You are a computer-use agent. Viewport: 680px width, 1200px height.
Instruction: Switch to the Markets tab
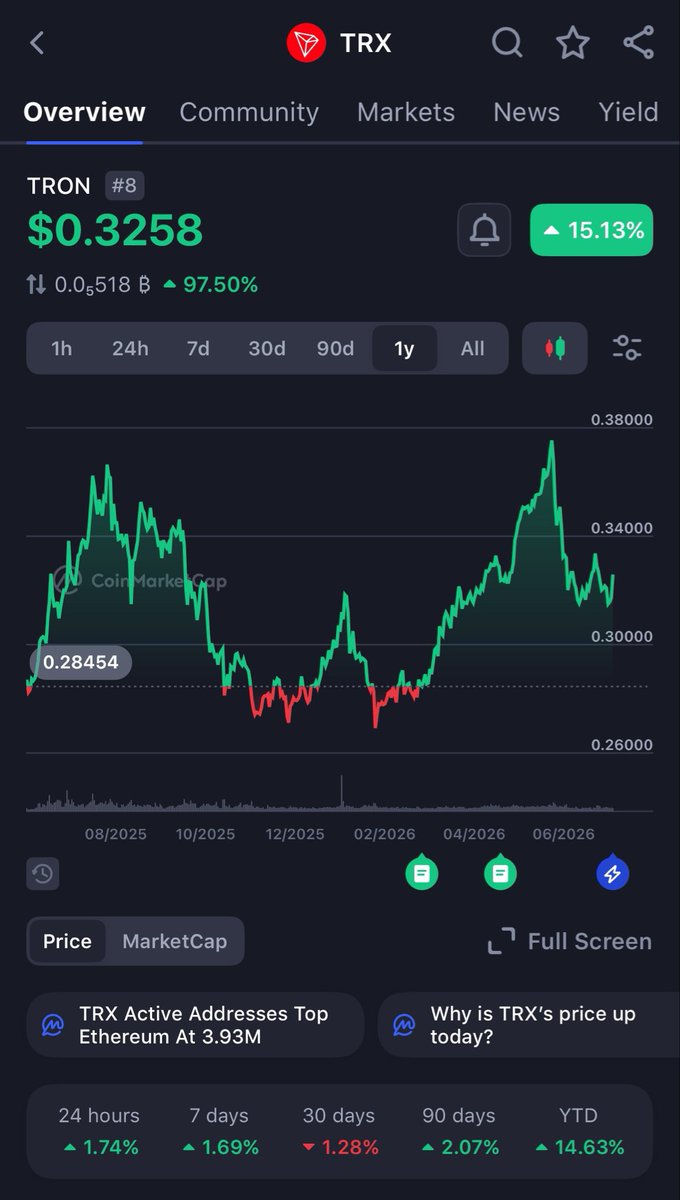(x=406, y=112)
